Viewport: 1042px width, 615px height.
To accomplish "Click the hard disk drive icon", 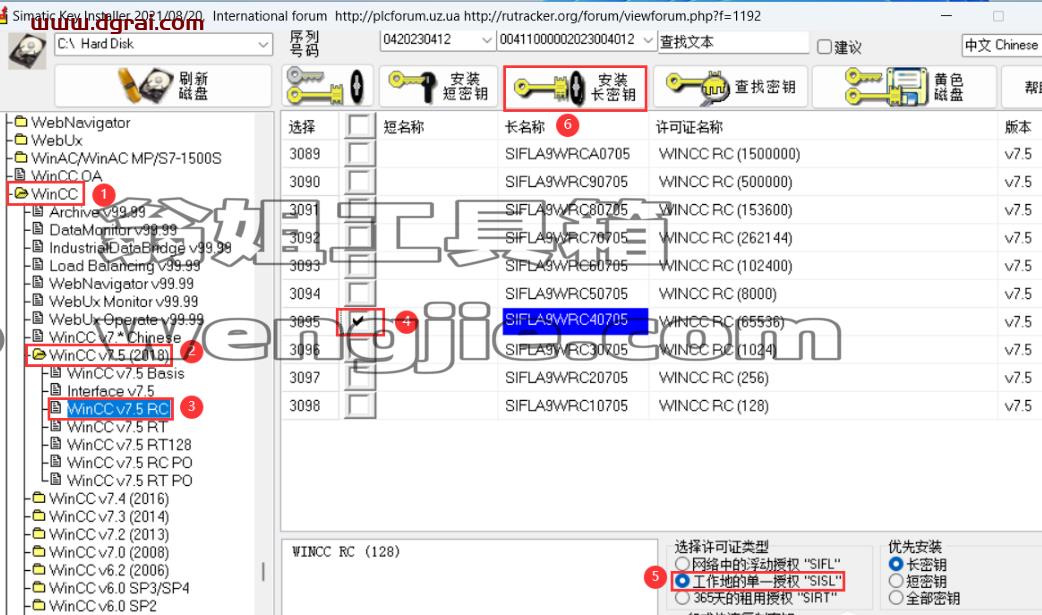I will [27, 51].
